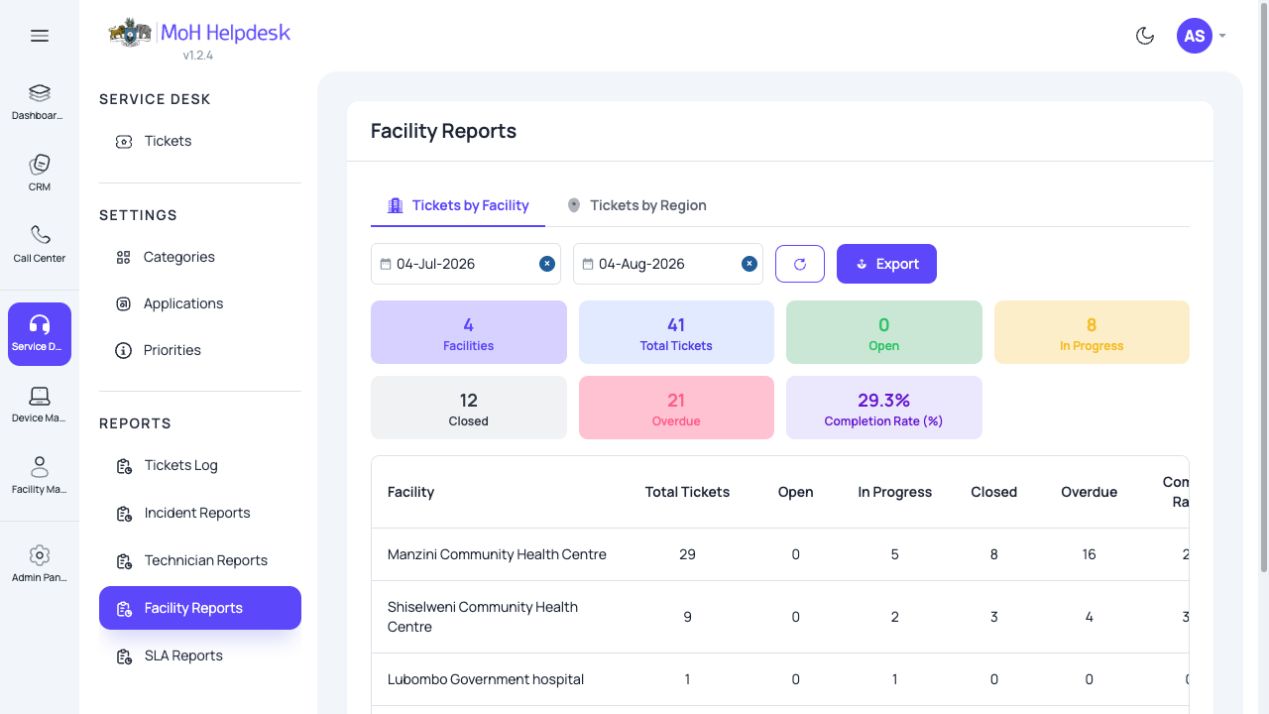Open Dashboard from the icon rail
This screenshot has width=1269, height=714.
click(x=39, y=102)
